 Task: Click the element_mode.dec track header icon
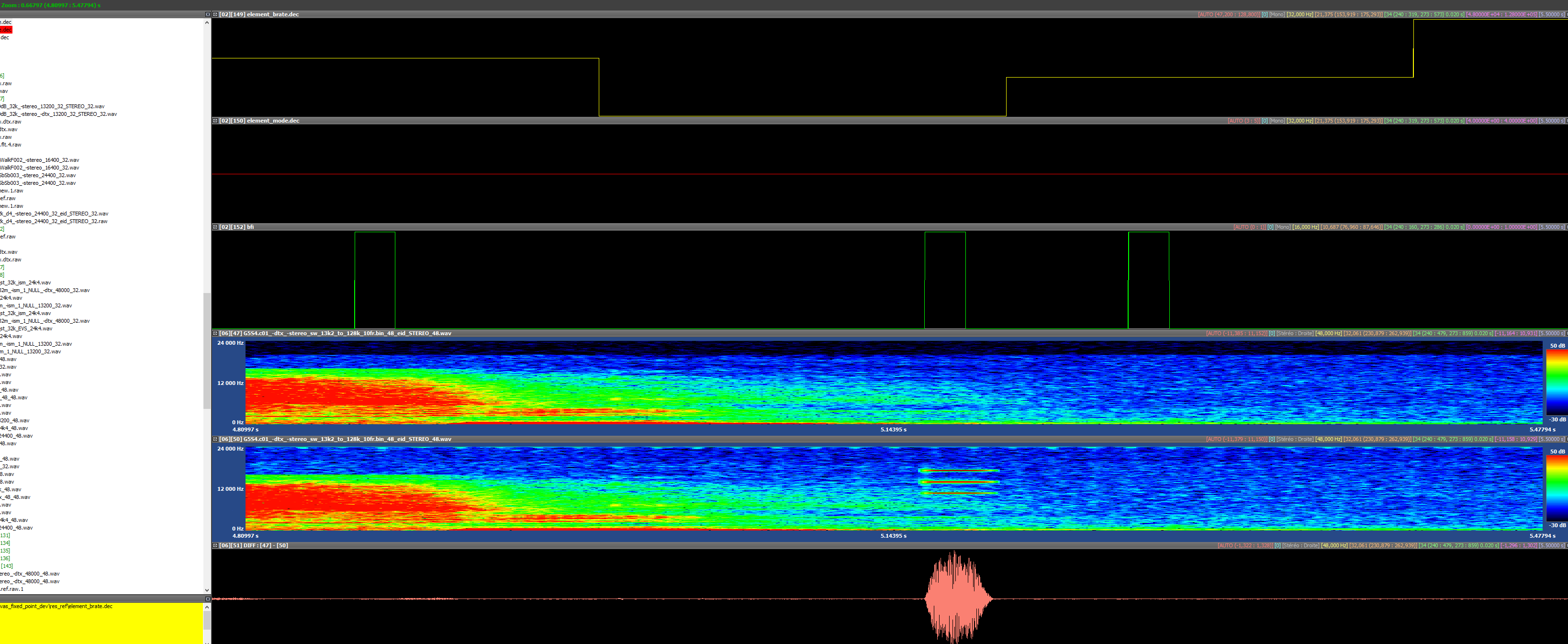pyautogui.click(x=215, y=121)
